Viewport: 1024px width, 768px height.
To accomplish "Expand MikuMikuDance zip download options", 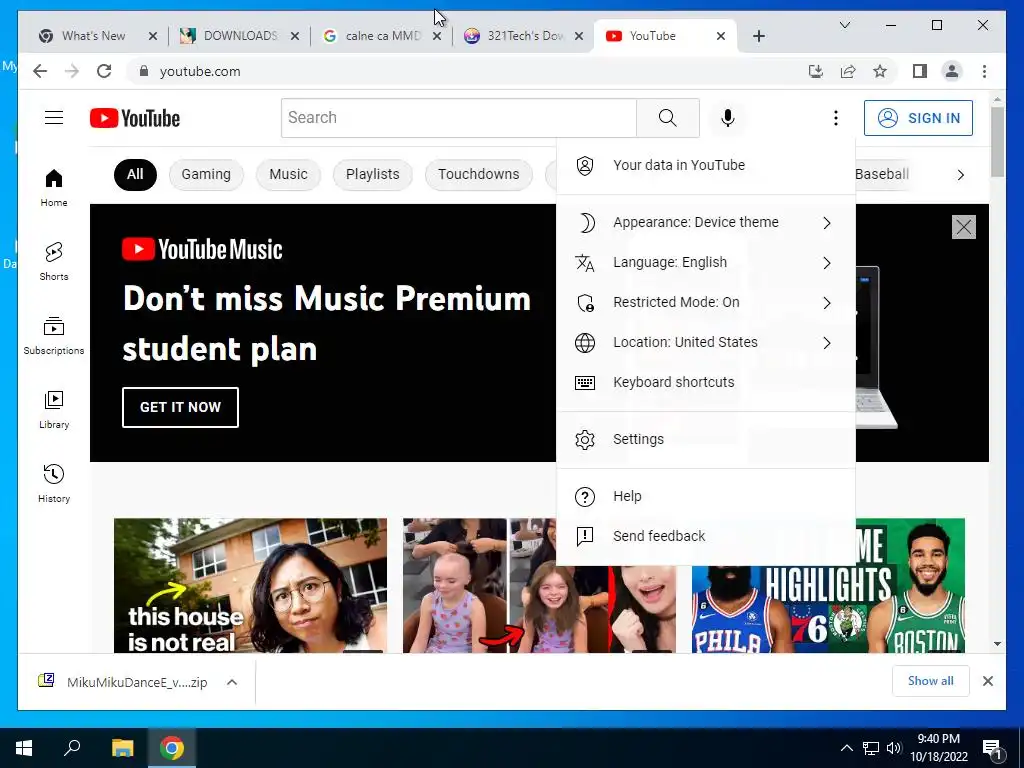I will click(232, 682).
